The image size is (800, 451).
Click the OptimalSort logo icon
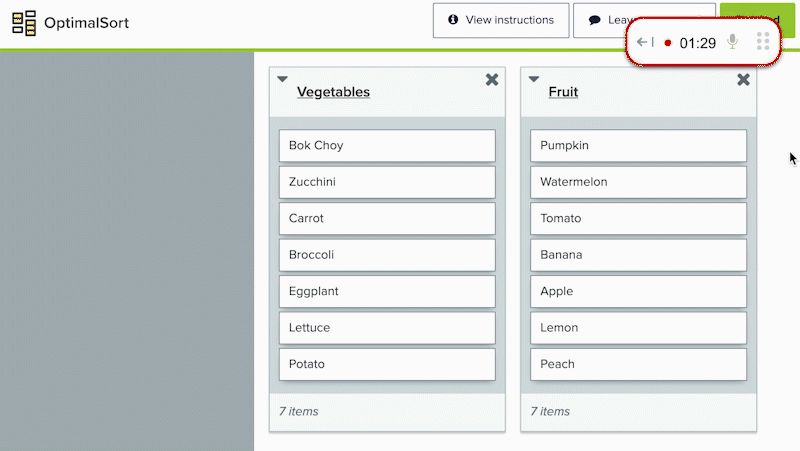[x=24, y=23]
